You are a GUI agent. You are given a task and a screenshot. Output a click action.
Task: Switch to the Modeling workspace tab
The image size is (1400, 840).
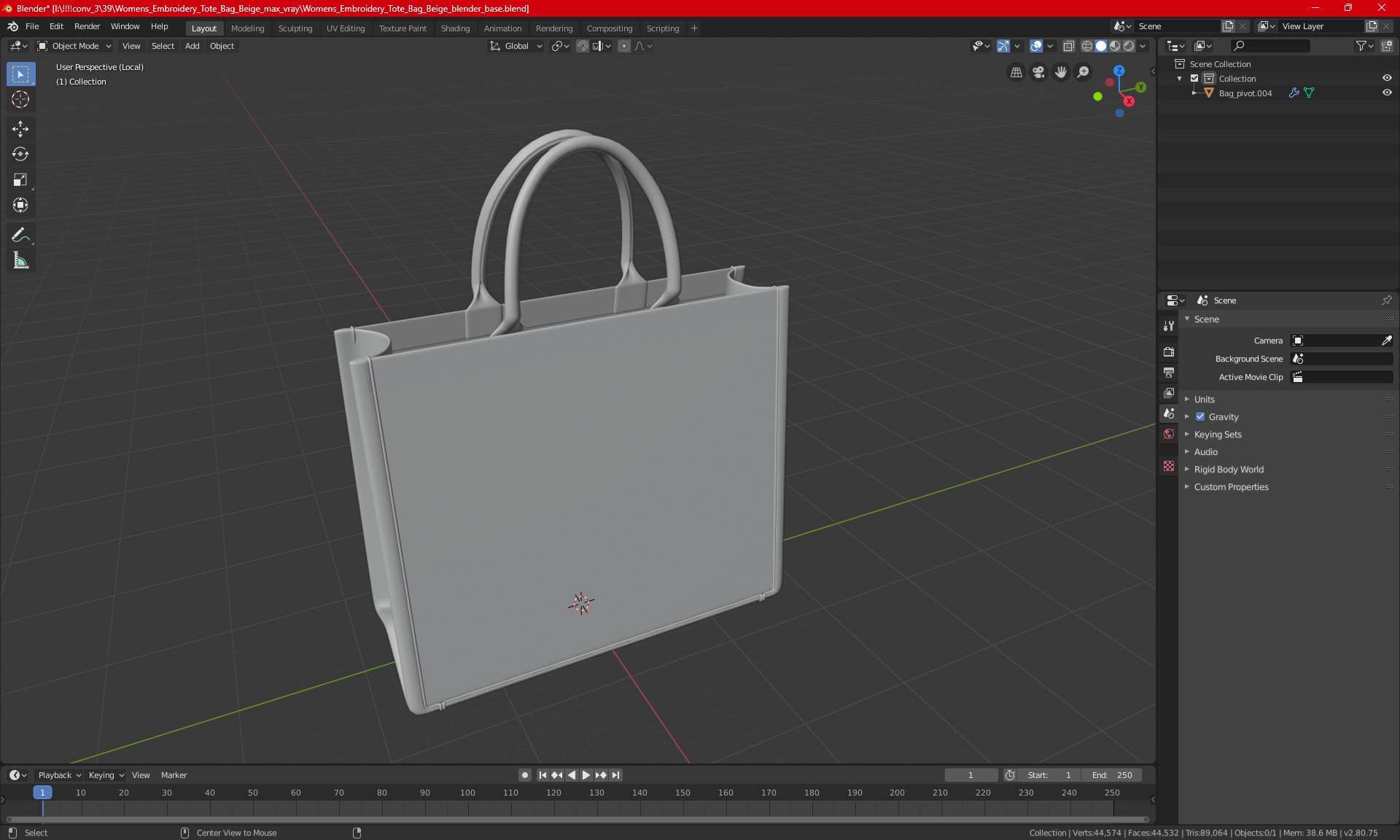[x=247, y=28]
